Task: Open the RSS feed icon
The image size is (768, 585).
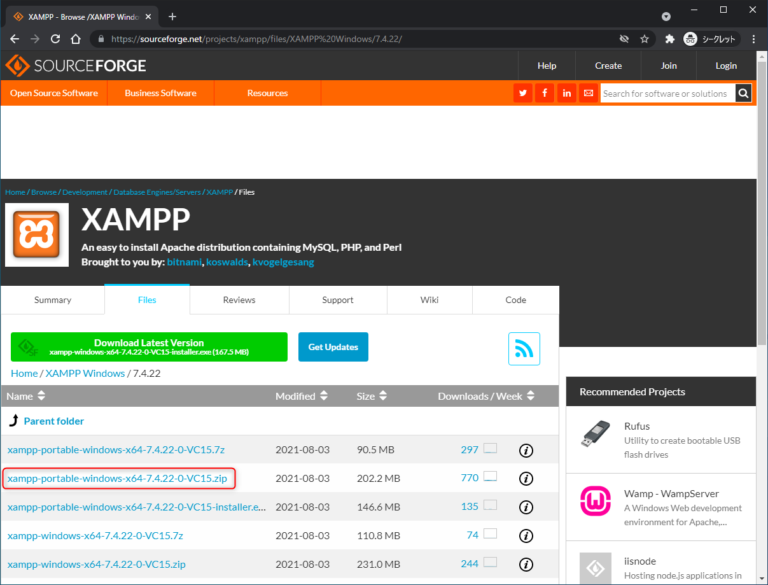Action: click(524, 349)
